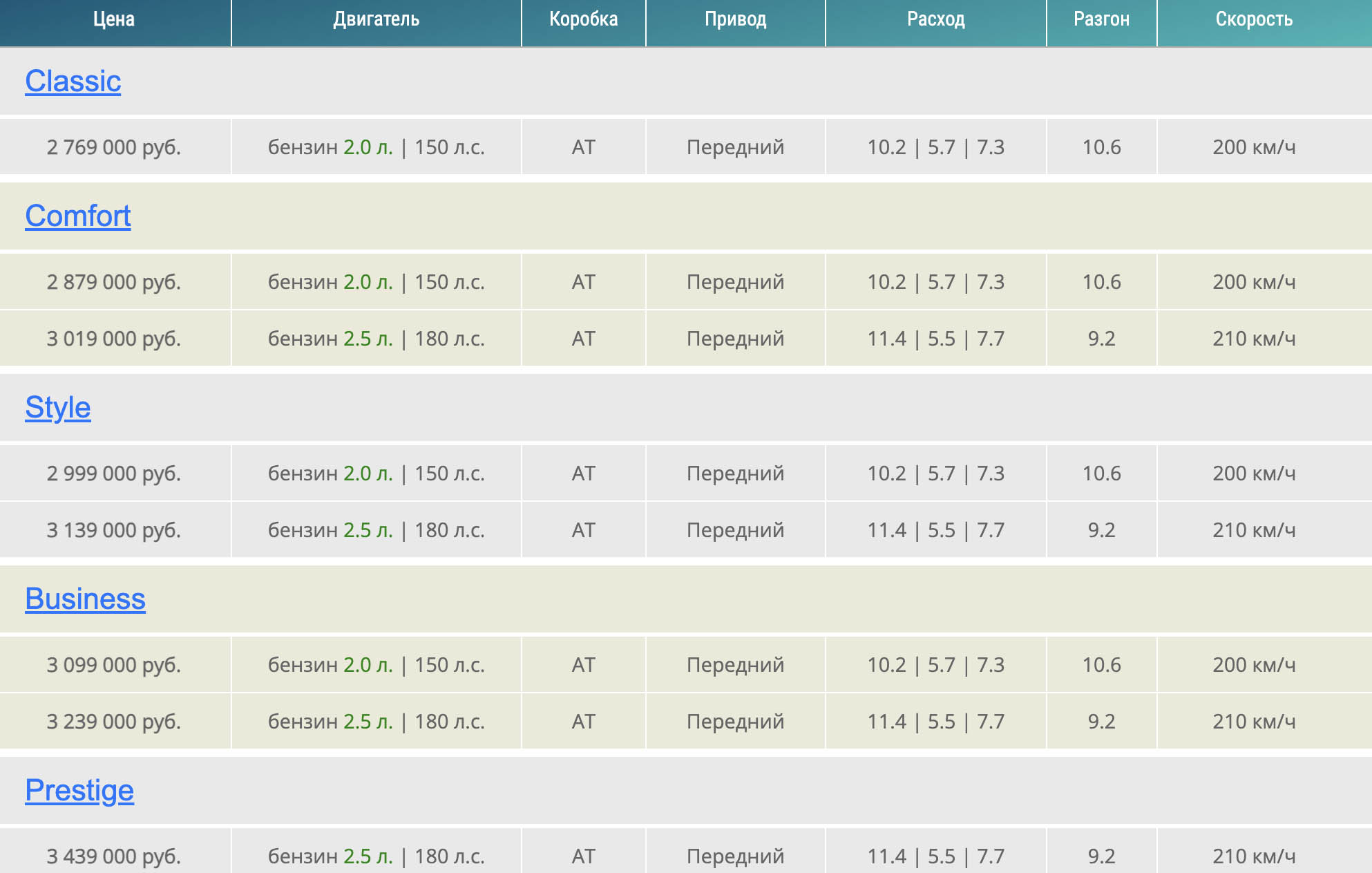Open the Business trim link
Image resolution: width=1372 pixels, height=873 pixels.
click(x=85, y=599)
